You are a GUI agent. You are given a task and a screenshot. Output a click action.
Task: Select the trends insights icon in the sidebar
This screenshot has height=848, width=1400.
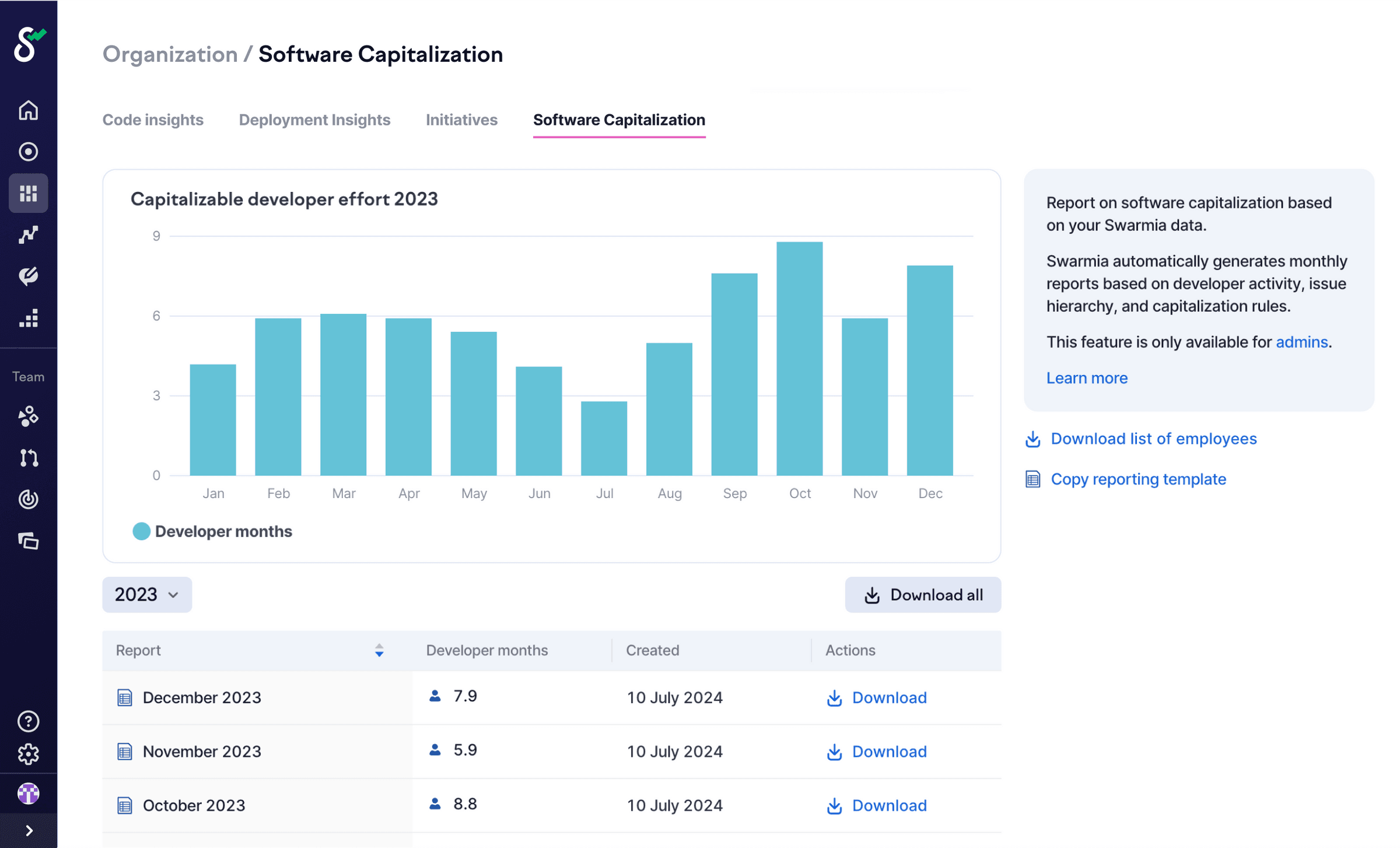(x=28, y=234)
